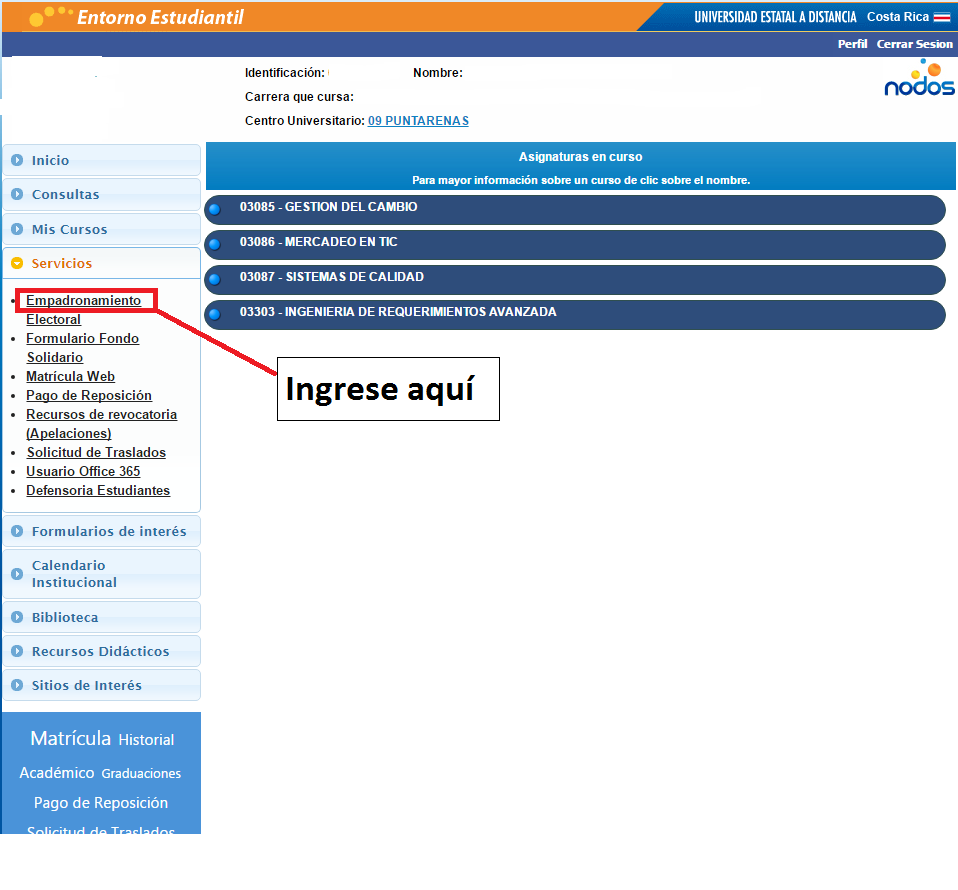Image resolution: width=958 pixels, height=890 pixels.
Task: Open the Empadronamiento Electoral link
Action: pyautogui.click(x=83, y=301)
